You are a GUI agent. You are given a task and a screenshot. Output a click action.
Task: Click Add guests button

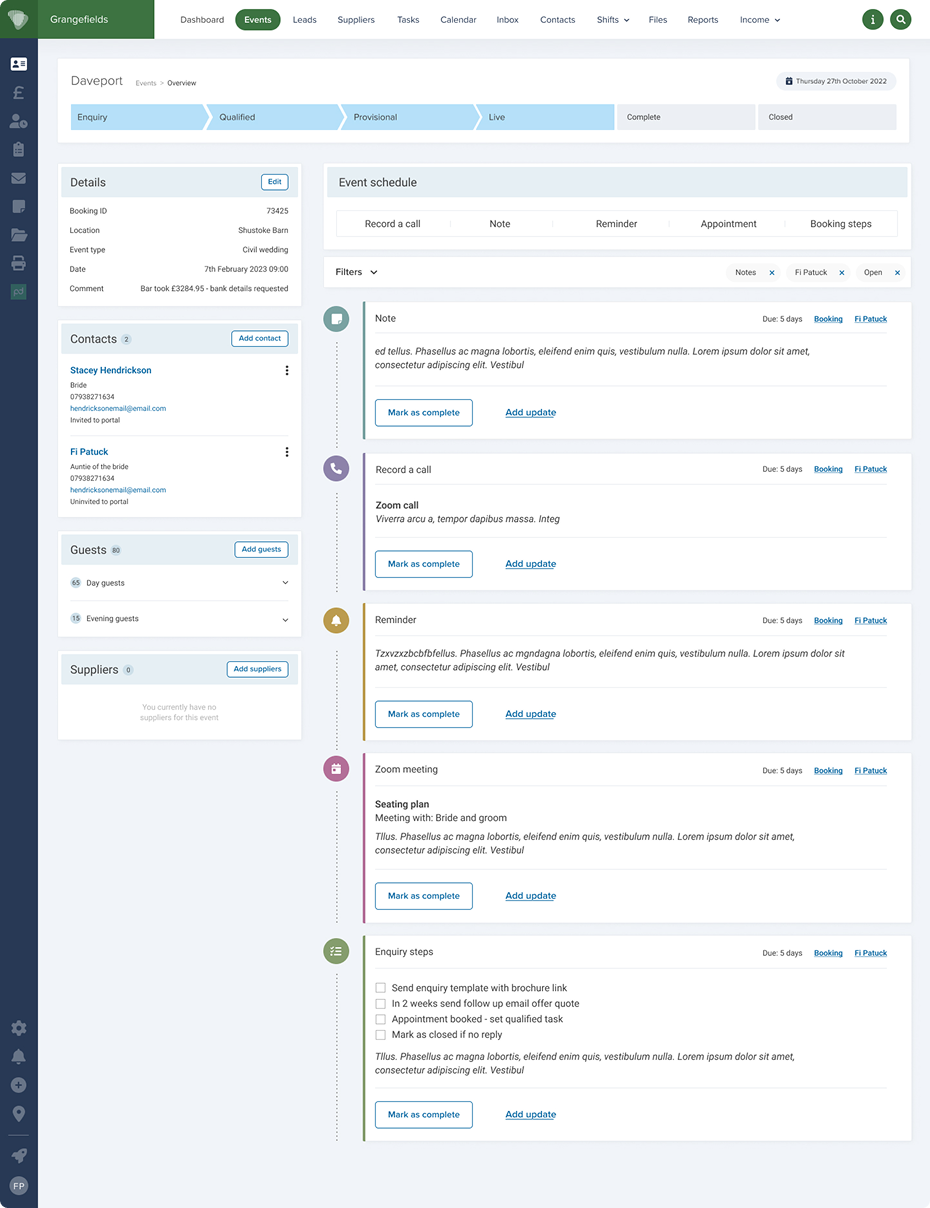click(x=262, y=549)
